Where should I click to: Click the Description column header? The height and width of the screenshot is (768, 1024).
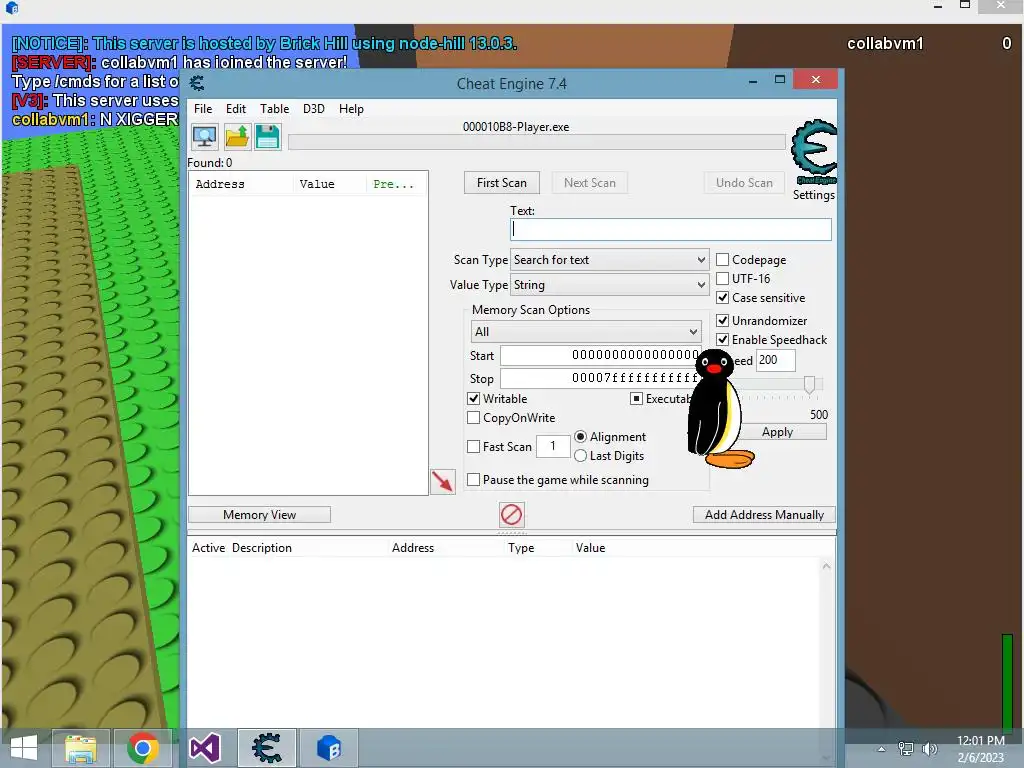tap(262, 548)
